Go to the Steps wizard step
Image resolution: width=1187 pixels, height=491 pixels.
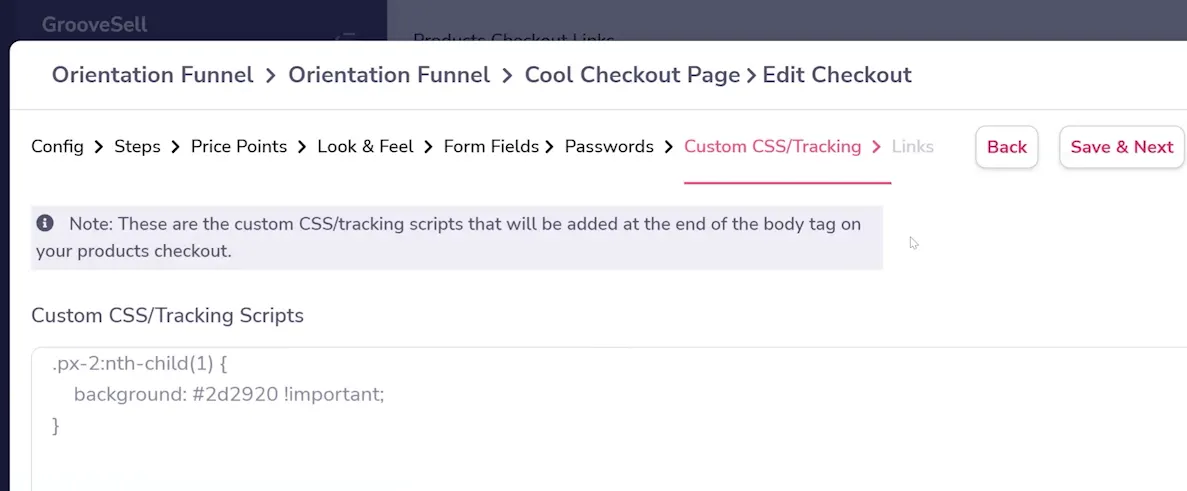tap(137, 147)
